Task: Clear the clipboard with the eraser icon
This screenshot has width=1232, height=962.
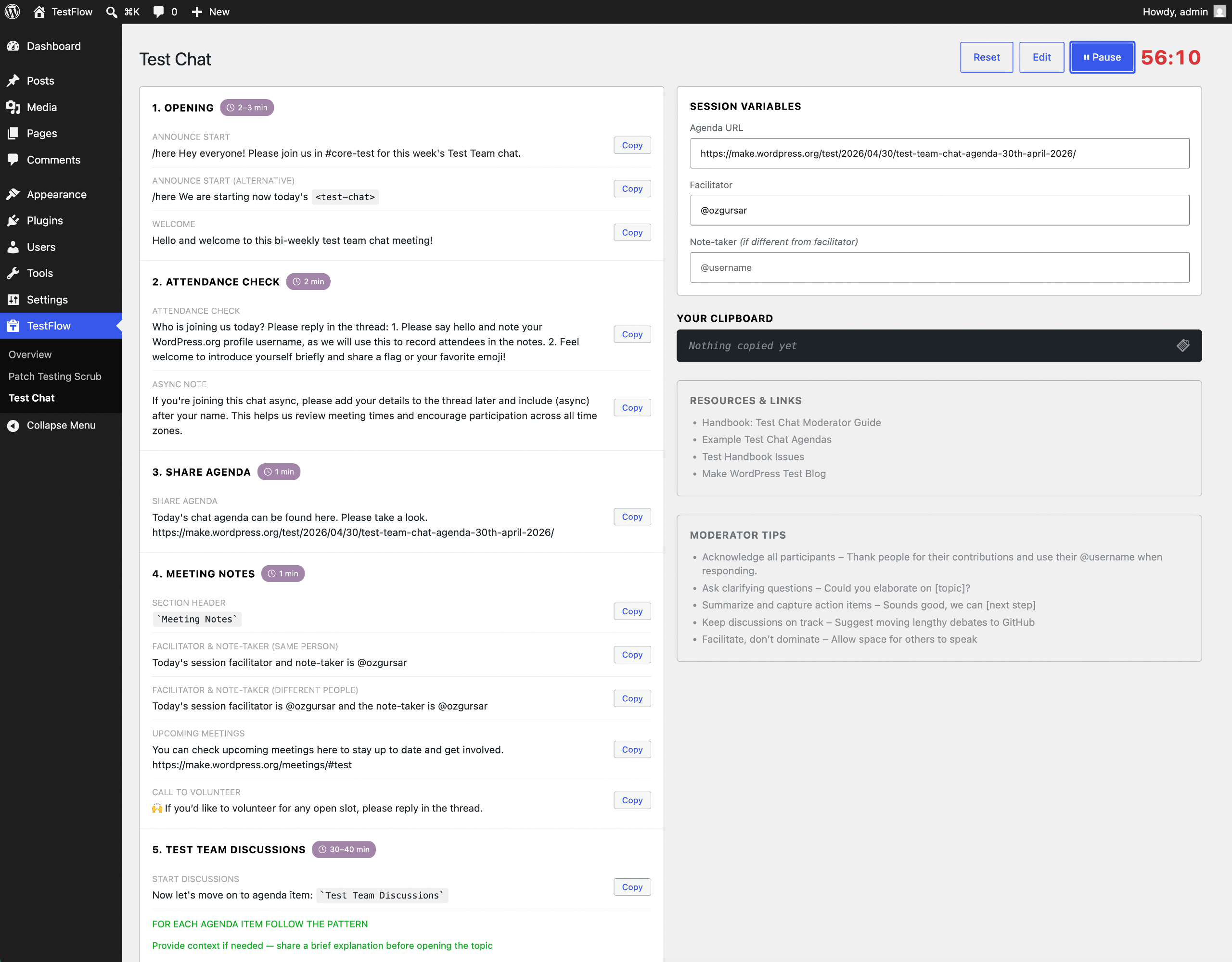Action: tap(1183, 346)
